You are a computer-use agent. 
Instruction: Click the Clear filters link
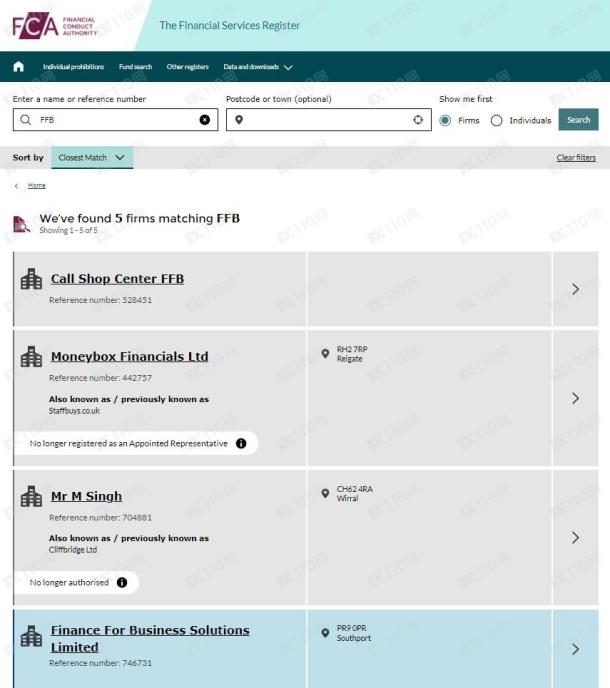click(x=576, y=158)
